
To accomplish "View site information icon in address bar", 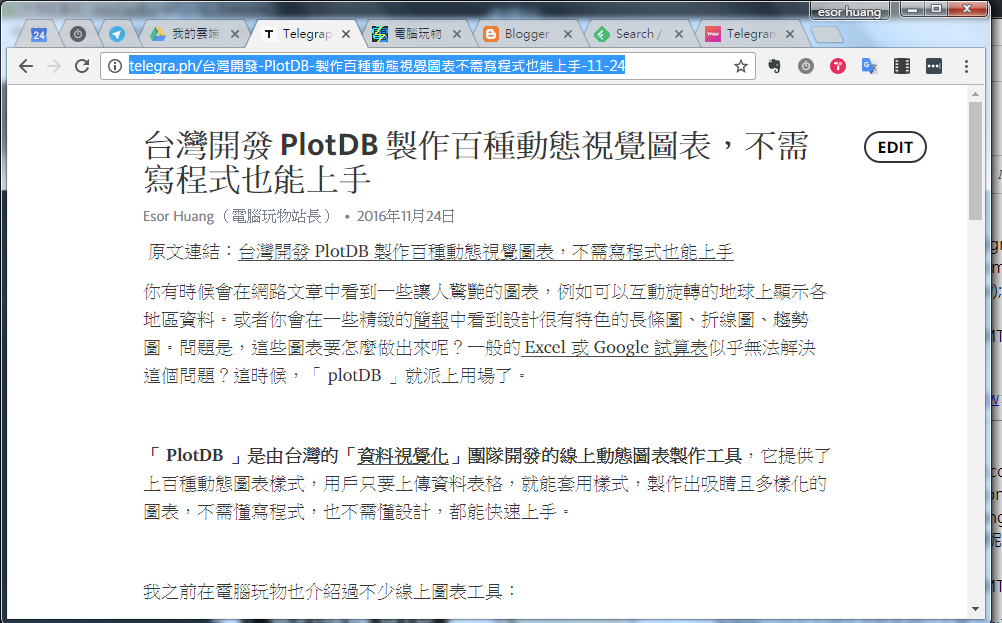I will (115, 66).
